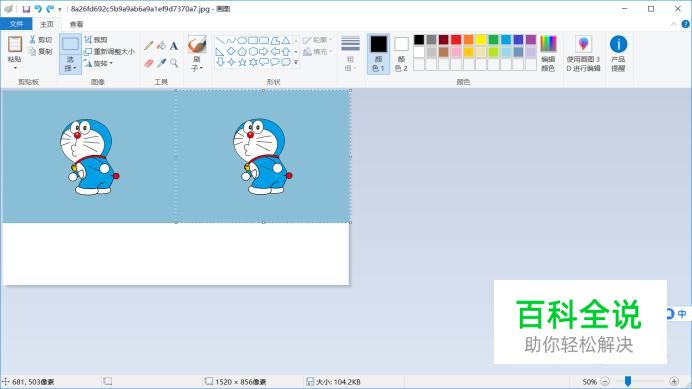Open the 填充 (Fill) dropdown

(x=317, y=52)
